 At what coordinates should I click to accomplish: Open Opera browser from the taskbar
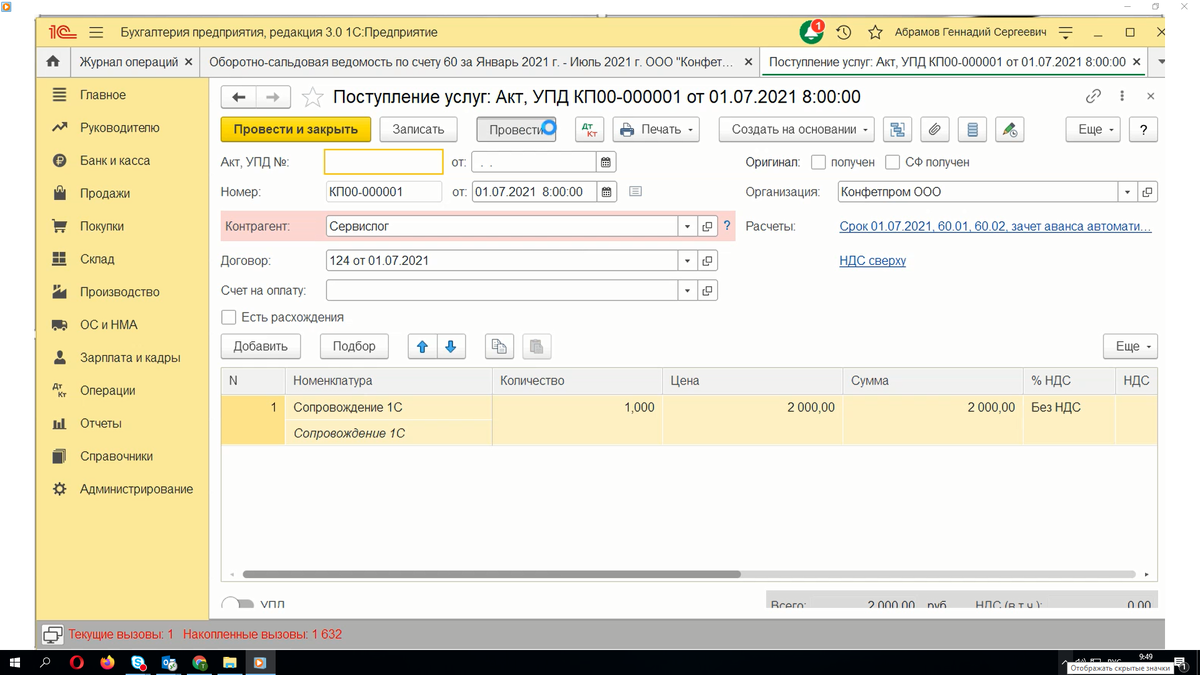coord(76,662)
